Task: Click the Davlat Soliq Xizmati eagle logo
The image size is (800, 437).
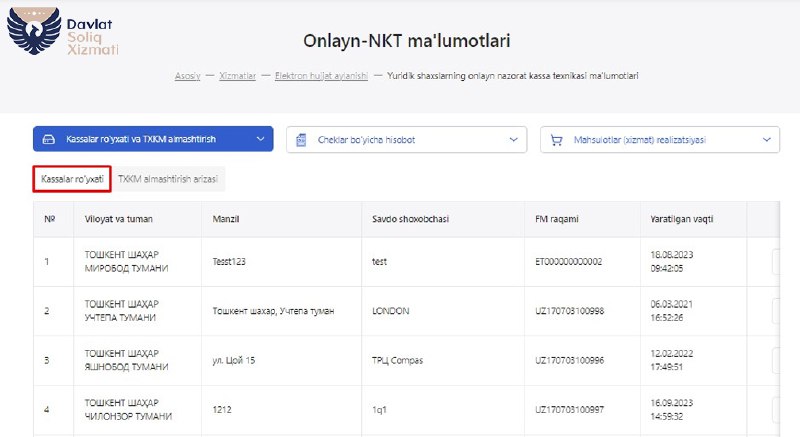Action: point(33,32)
